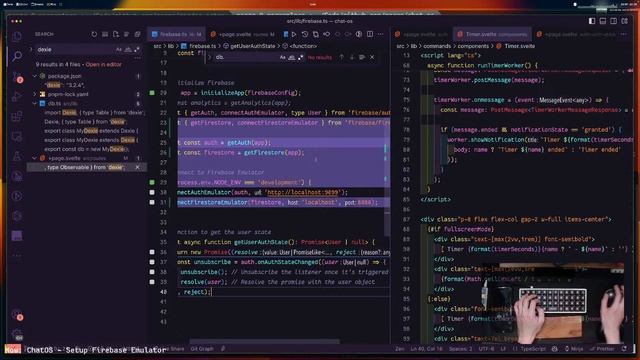Expand replace in editor find widget

coord(210,58)
